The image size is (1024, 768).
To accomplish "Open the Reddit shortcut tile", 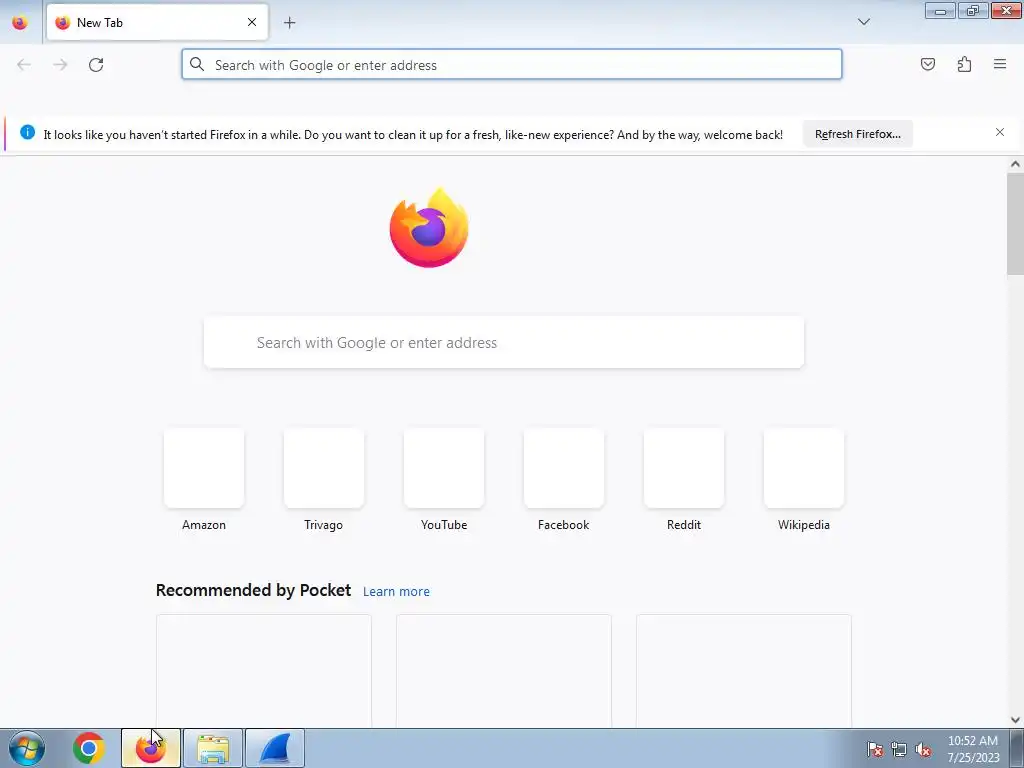I will 684,481.
